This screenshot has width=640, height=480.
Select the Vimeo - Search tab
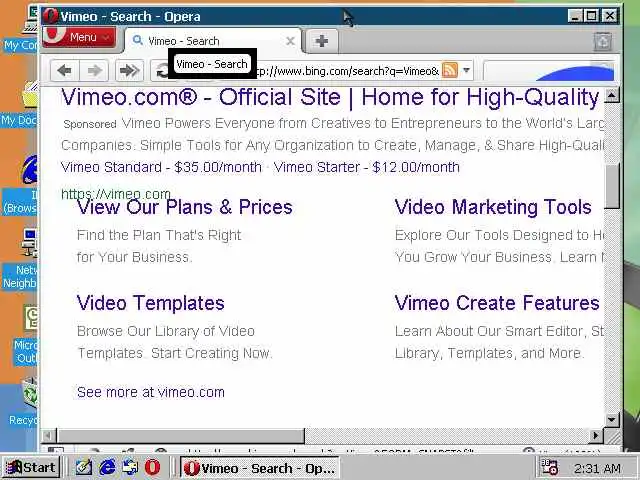click(x=212, y=41)
